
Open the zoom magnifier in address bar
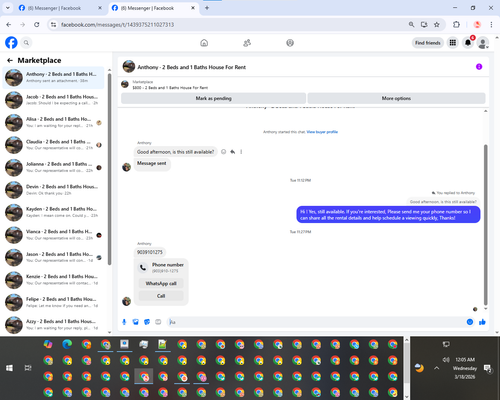coord(411,24)
